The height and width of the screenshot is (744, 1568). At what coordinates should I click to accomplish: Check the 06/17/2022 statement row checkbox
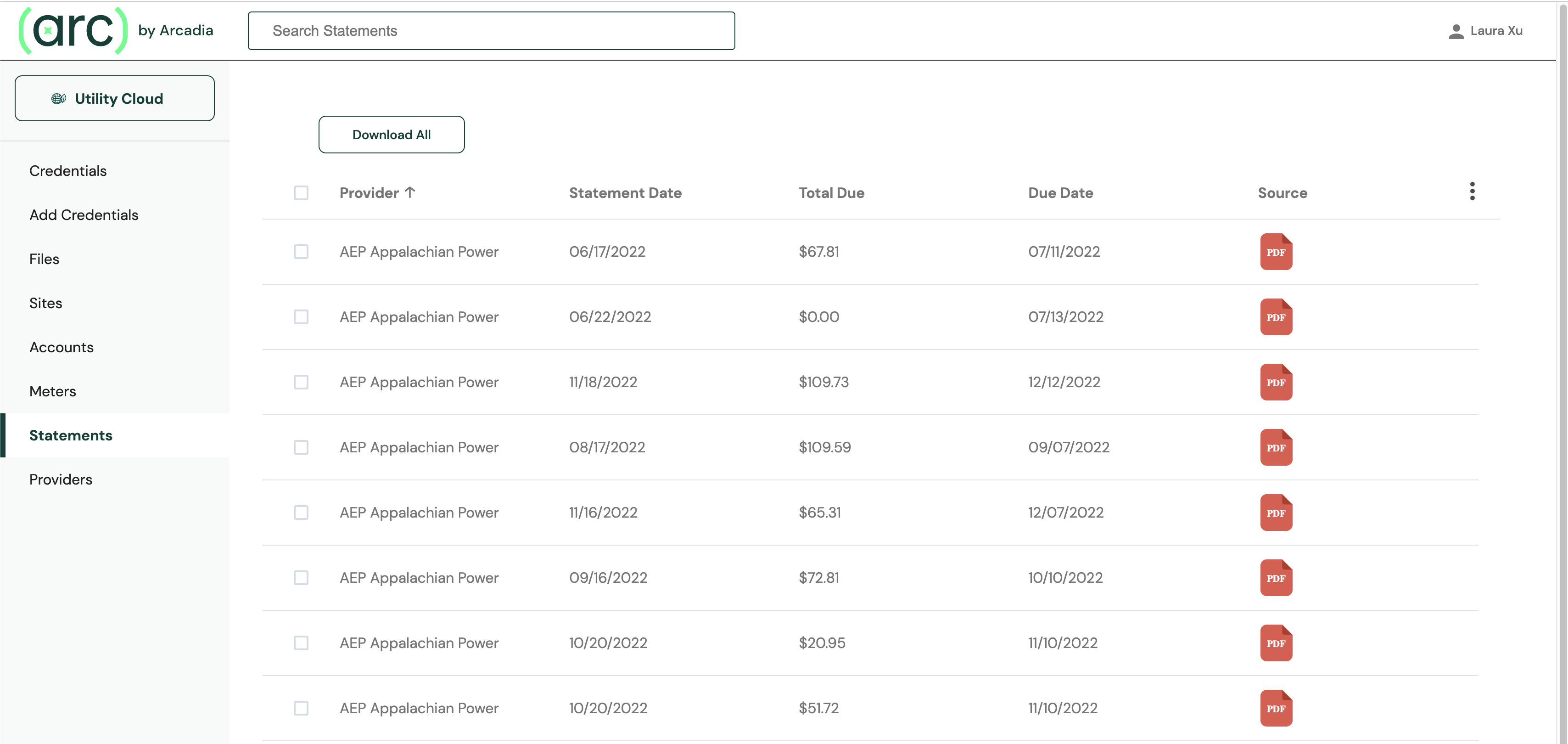301,252
